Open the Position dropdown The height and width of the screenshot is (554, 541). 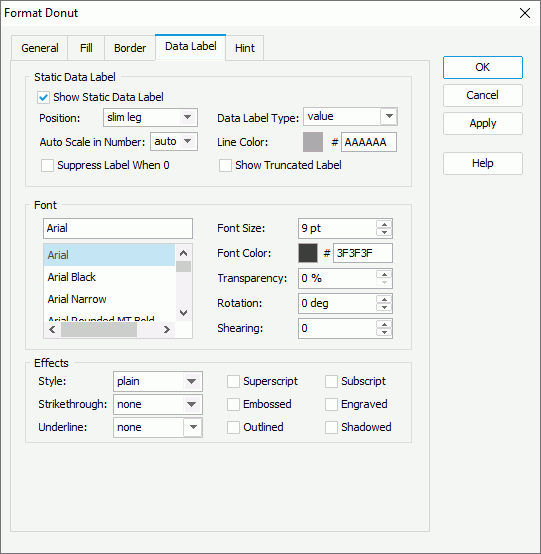(150, 117)
